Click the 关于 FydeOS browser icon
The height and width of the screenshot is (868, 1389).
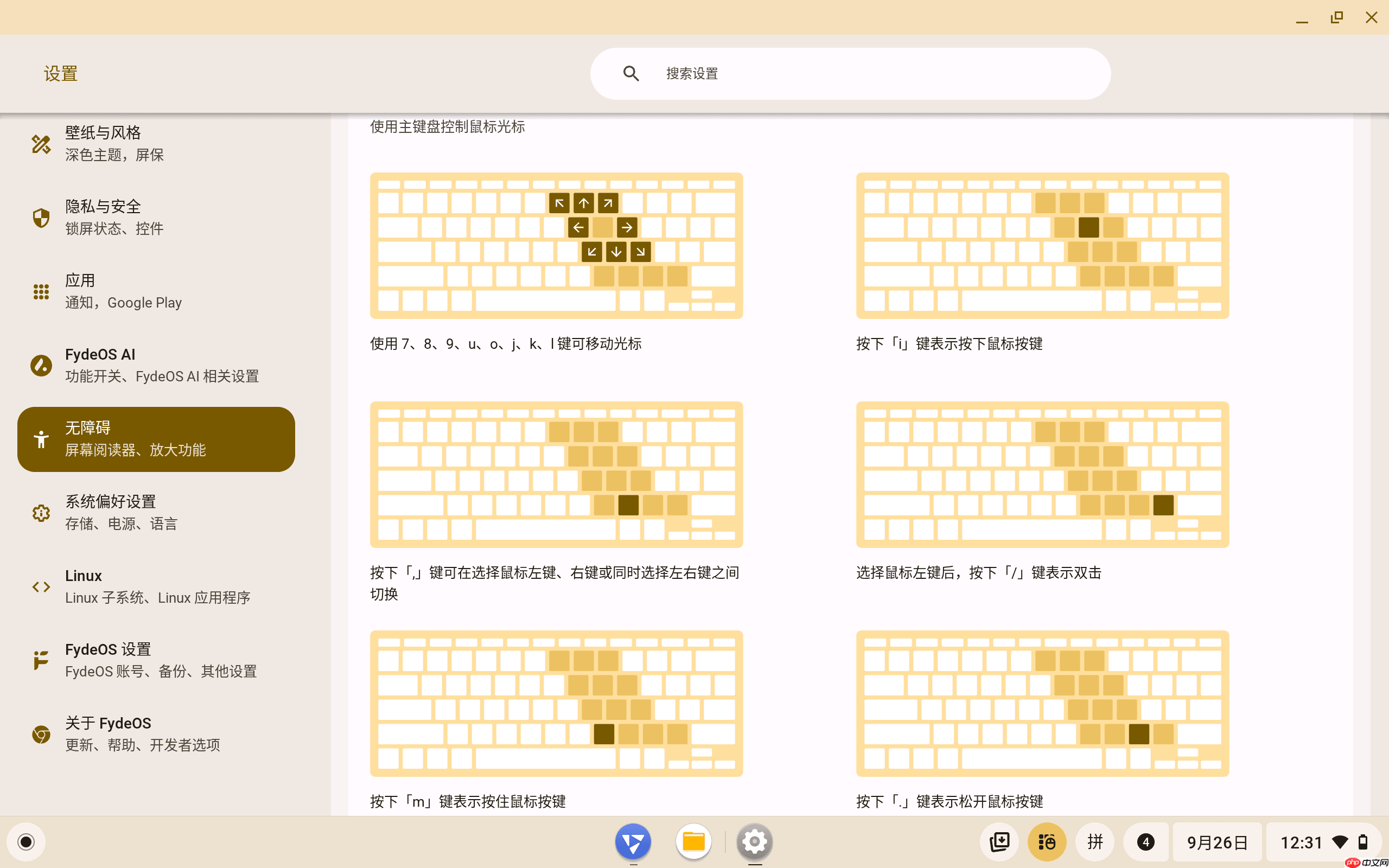pyautogui.click(x=41, y=733)
